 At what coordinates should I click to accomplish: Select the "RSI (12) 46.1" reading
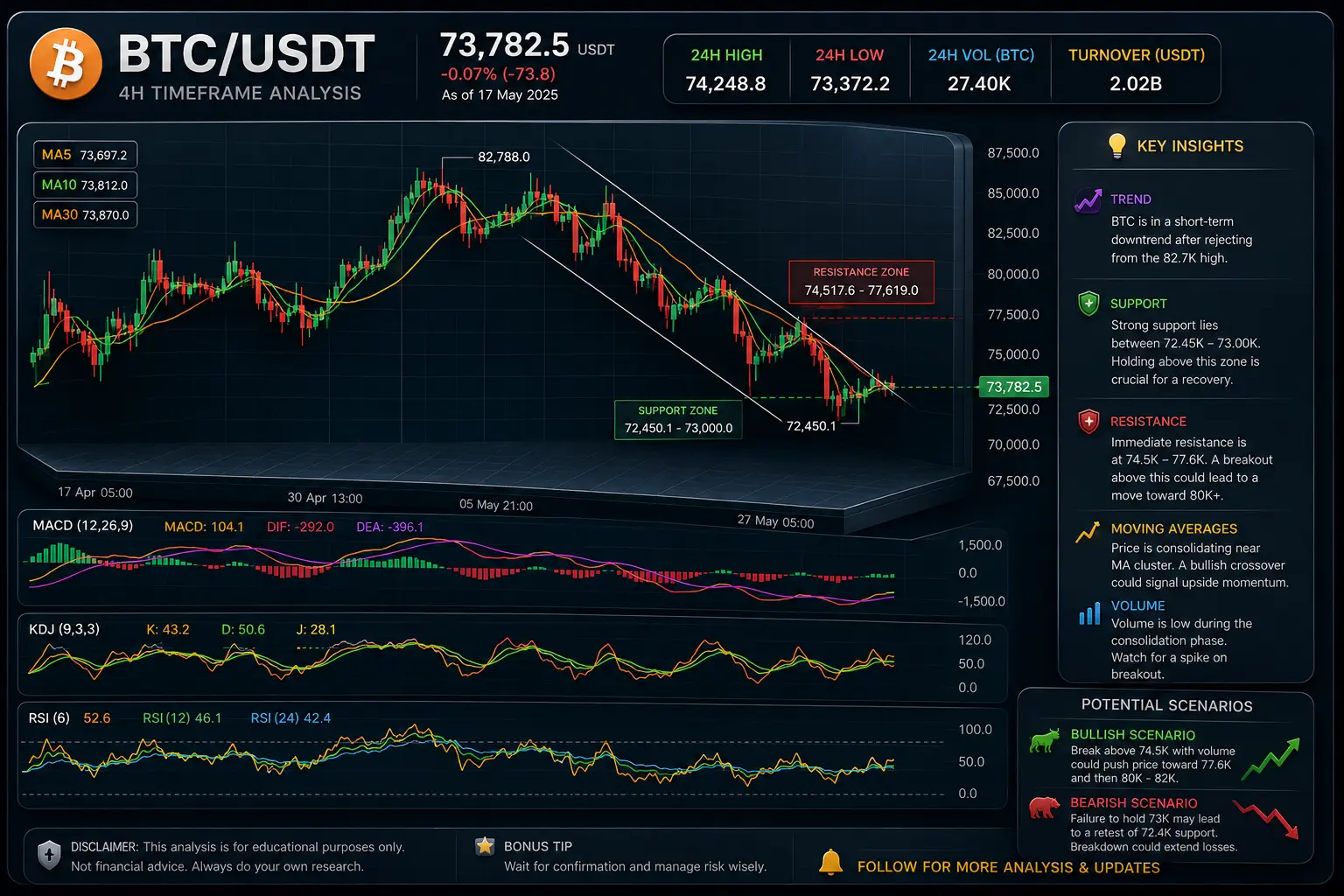pyautogui.click(x=182, y=718)
